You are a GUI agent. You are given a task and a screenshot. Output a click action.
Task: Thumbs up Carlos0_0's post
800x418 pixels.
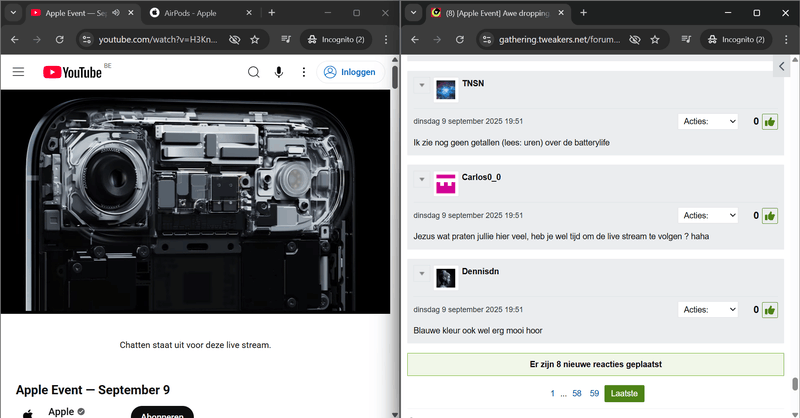pos(770,216)
